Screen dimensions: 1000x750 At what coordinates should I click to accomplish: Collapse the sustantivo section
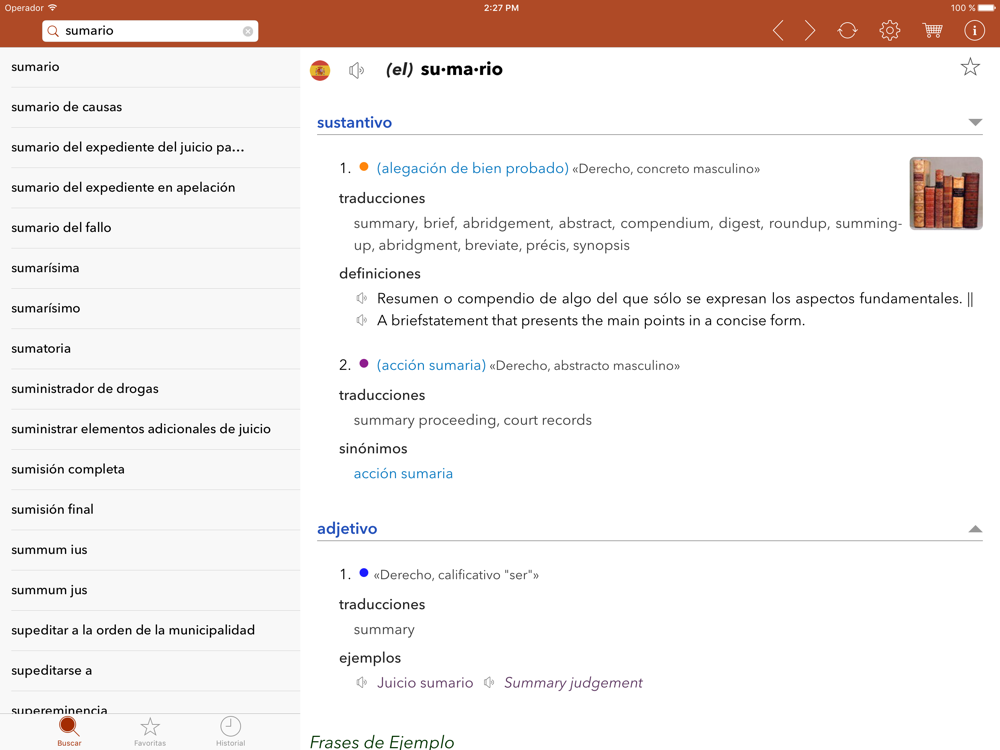click(975, 123)
